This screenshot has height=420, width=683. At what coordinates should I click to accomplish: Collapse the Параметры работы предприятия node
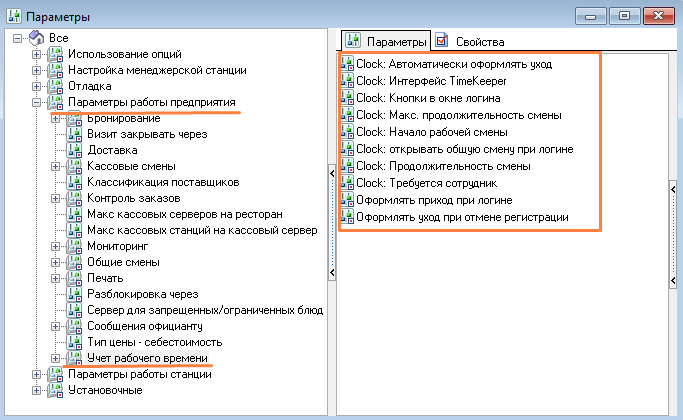click(37, 102)
